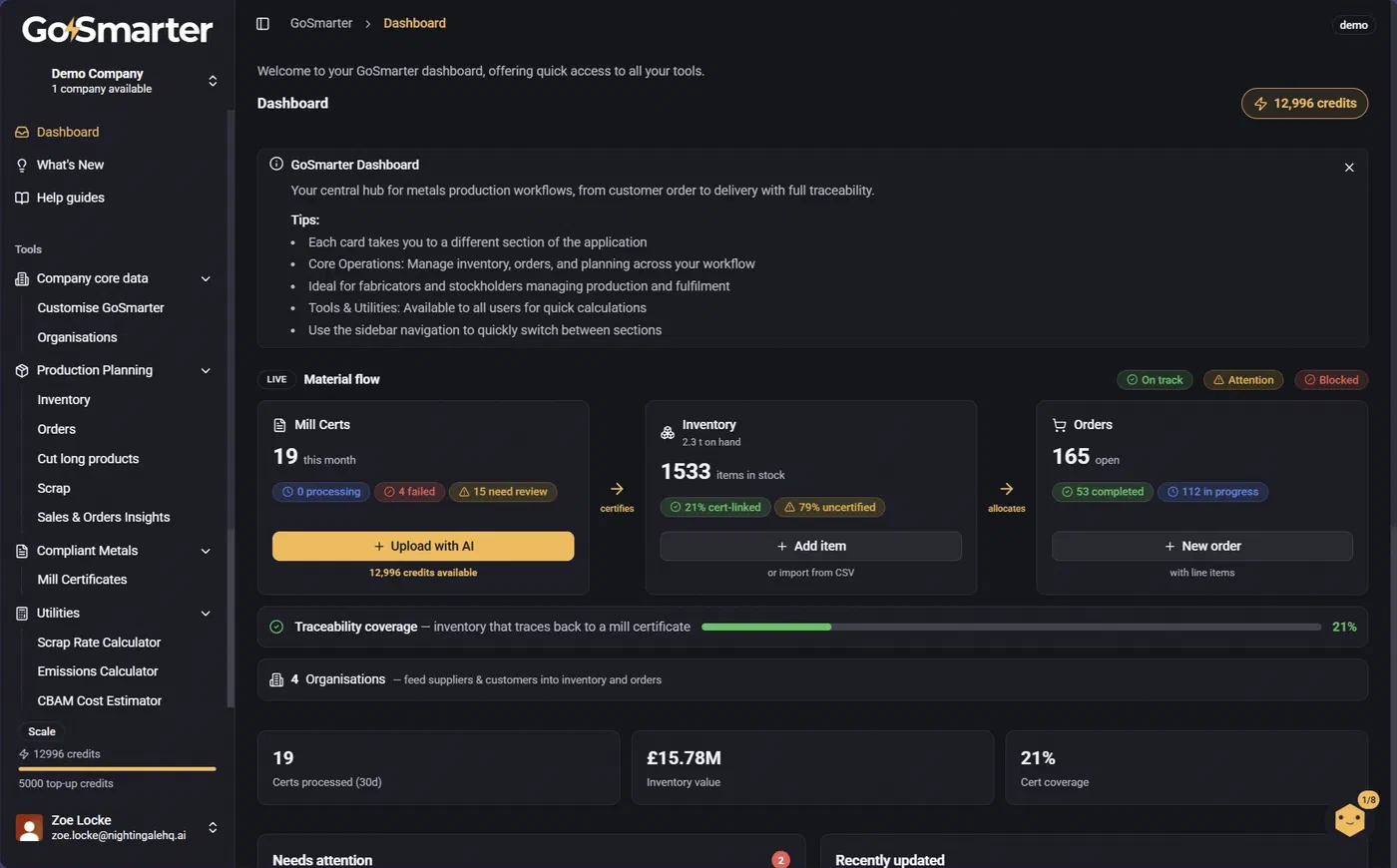1397x868 pixels.
Task: Click the Inventory card boxes icon
Action: pyautogui.click(x=668, y=432)
